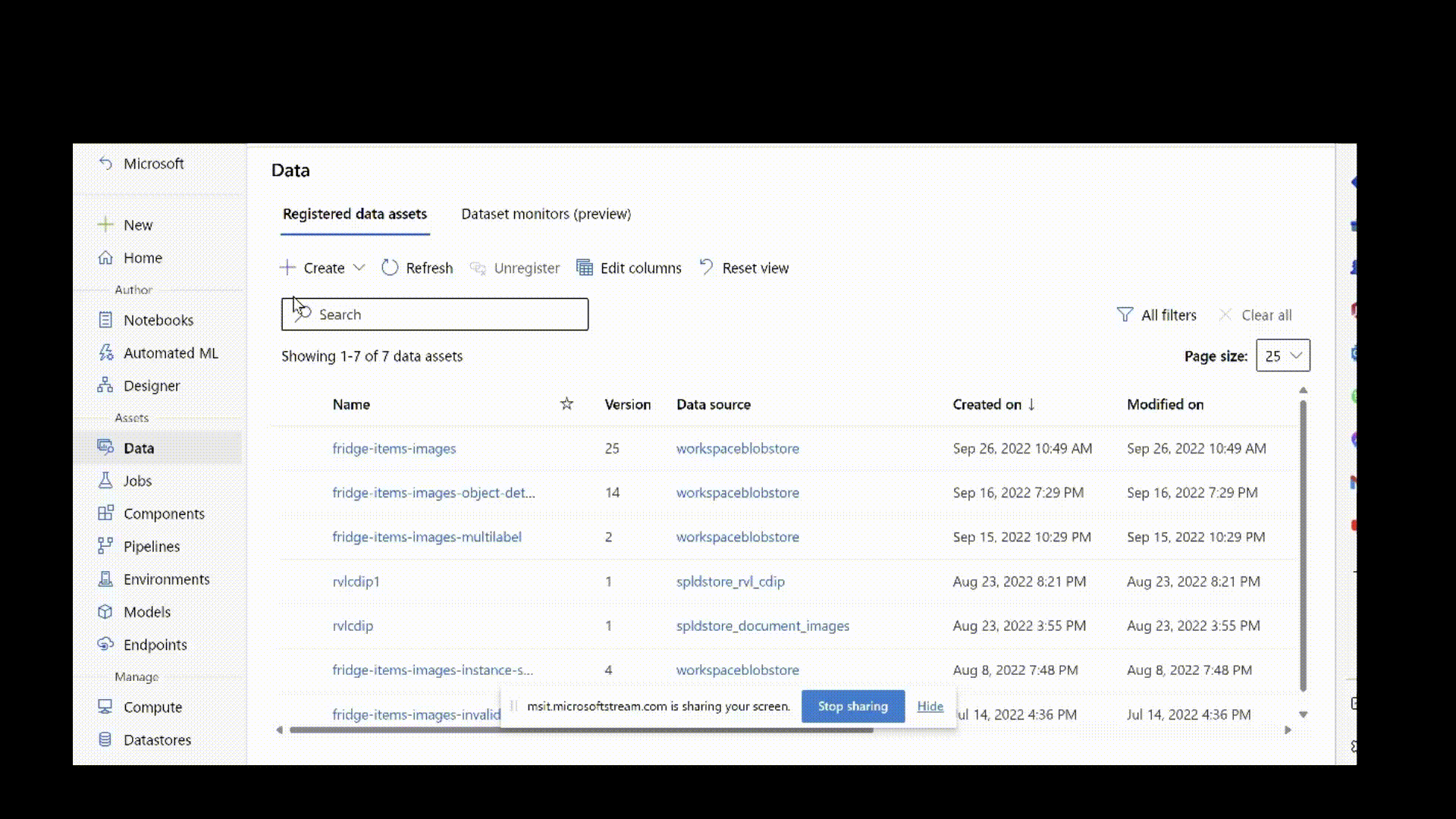Click the search input field
The image size is (1456, 819).
(x=434, y=314)
